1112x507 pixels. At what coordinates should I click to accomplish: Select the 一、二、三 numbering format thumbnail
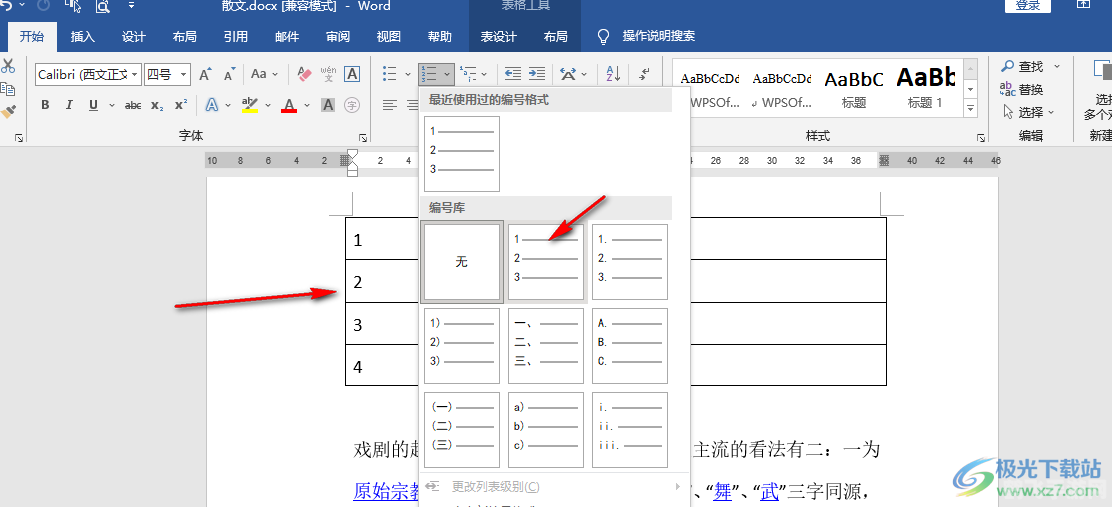coord(546,346)
